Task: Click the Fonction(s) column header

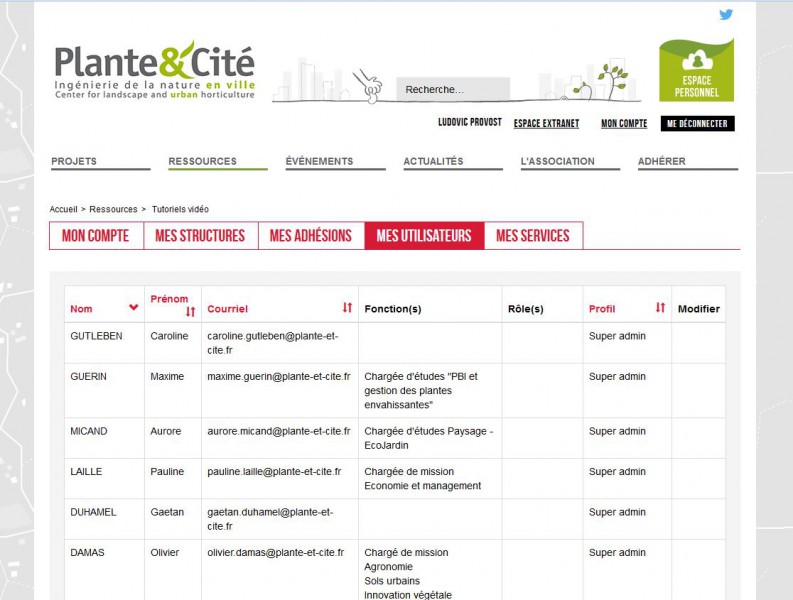Action: pyautogui.click(x=392, y=309)
